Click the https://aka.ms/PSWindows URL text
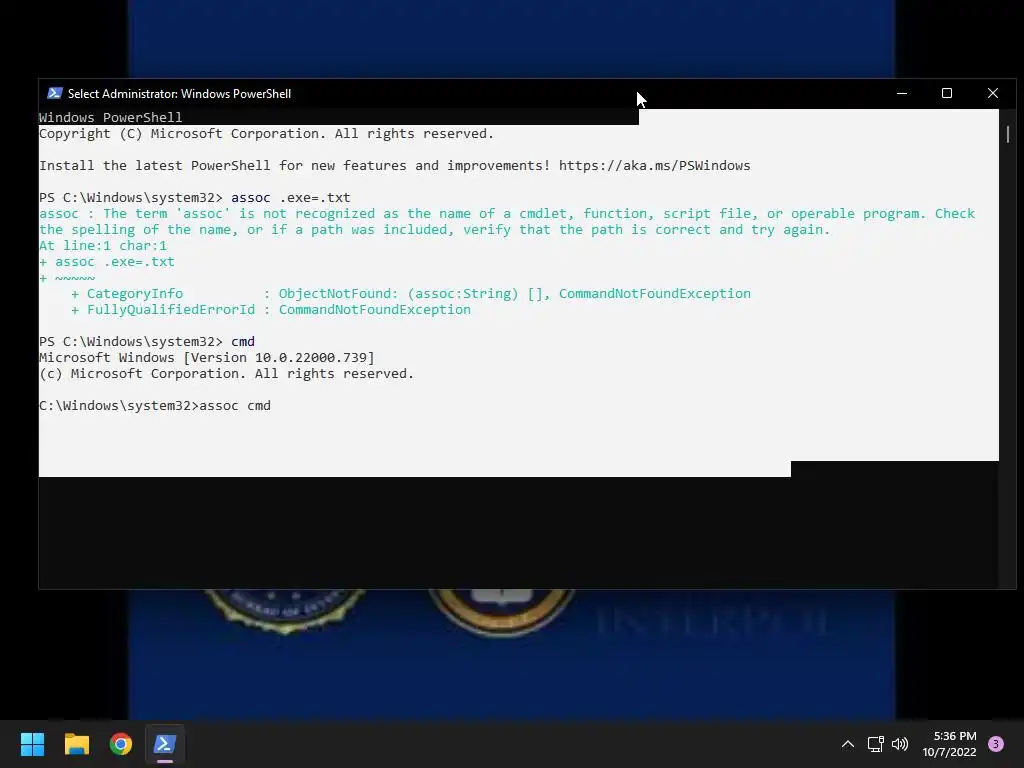Viewport: 1024px width, 768px height. 654,165
